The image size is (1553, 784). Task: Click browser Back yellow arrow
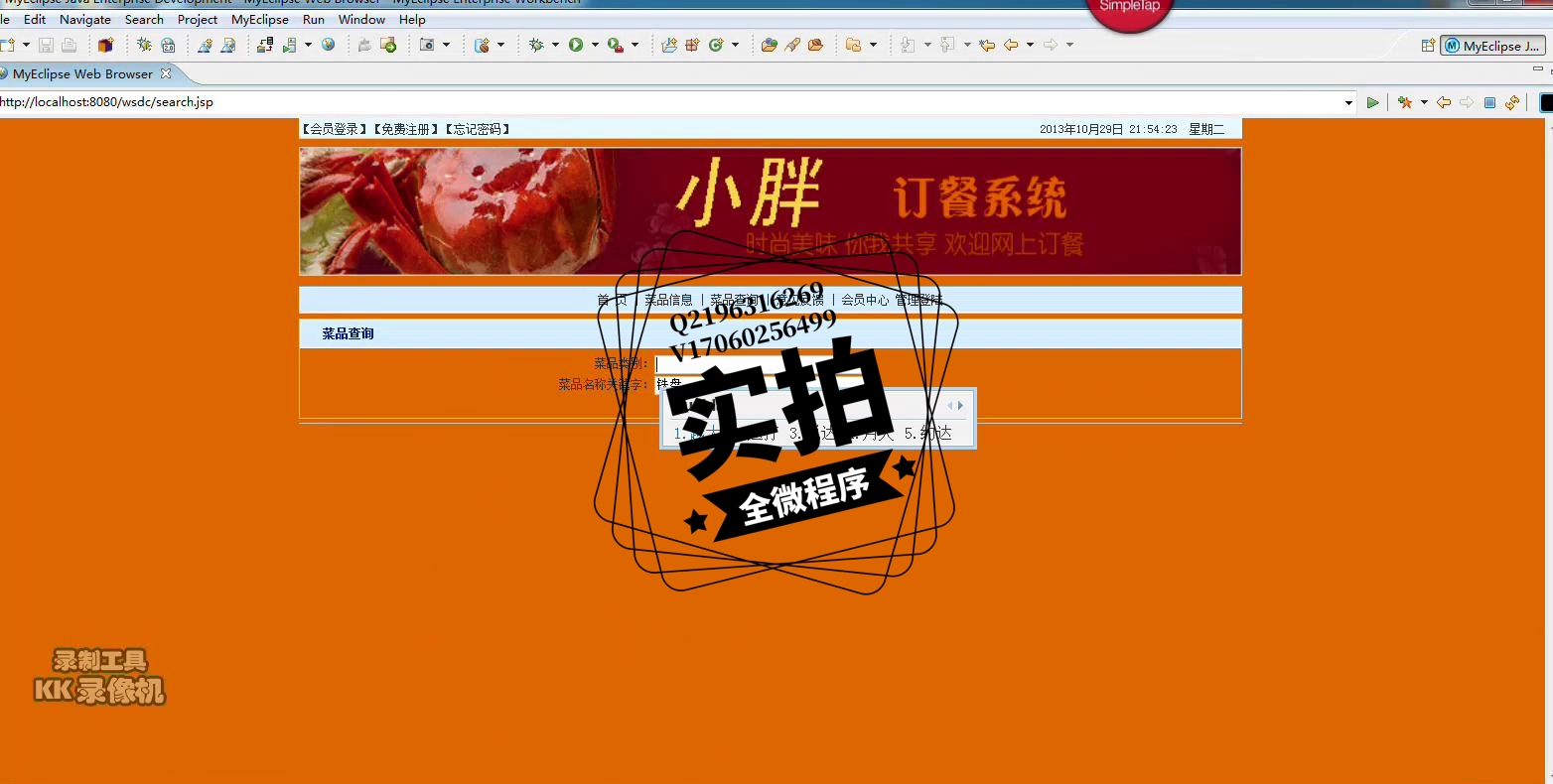(1444, 102)
